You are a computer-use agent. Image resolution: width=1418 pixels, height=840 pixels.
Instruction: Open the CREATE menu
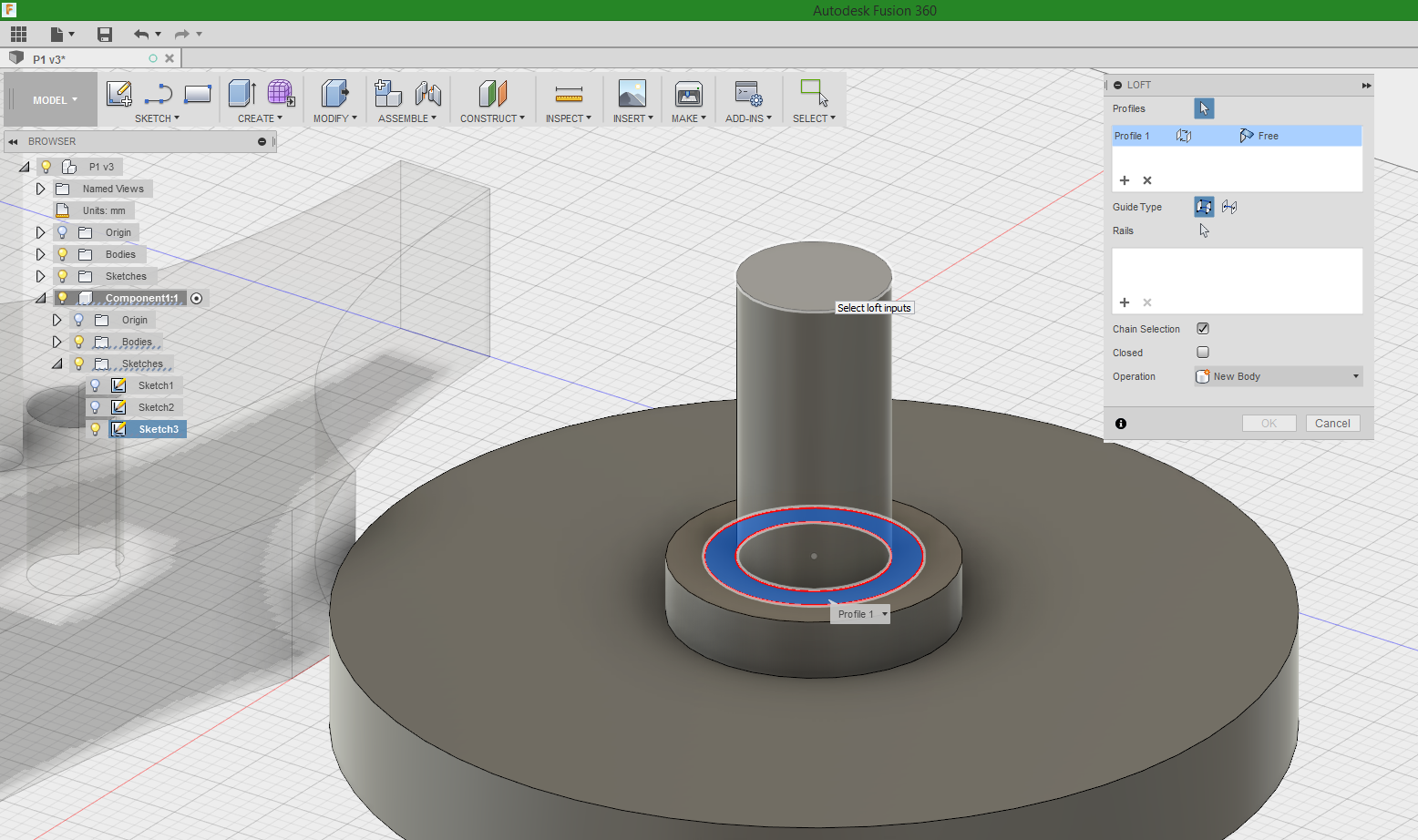[260, 118]
